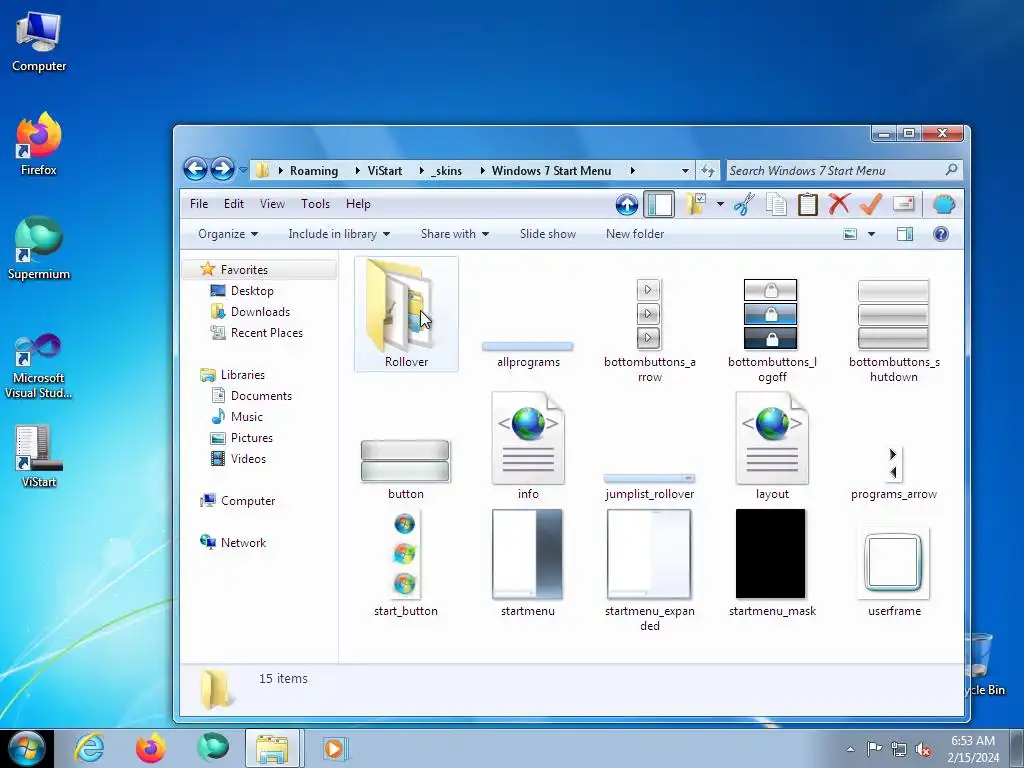Expand the address bar history dropdown
The height and width of the screenshot is (768, 1024).
point(685,170)
